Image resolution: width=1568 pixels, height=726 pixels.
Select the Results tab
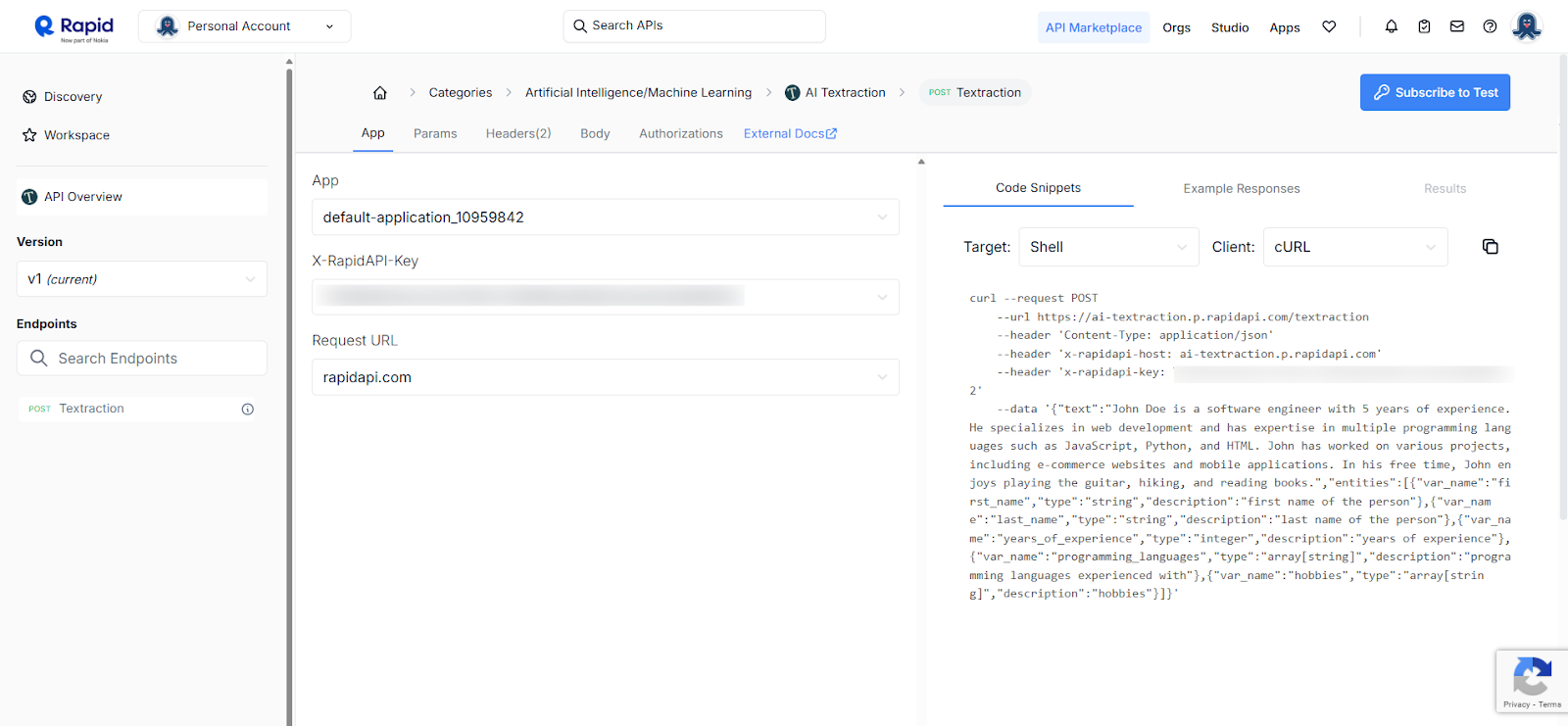click(1445, 189)
